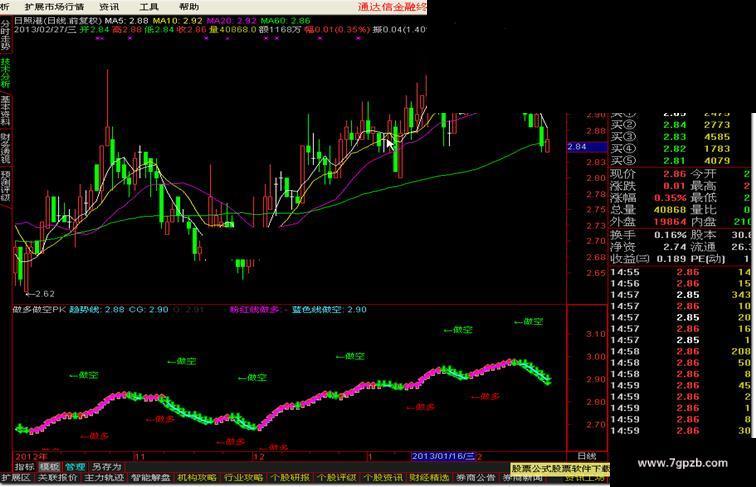Select the 个股资讯 bottom tab
The height and width of the screenshot is (487, 756).
tap(383, 478)
